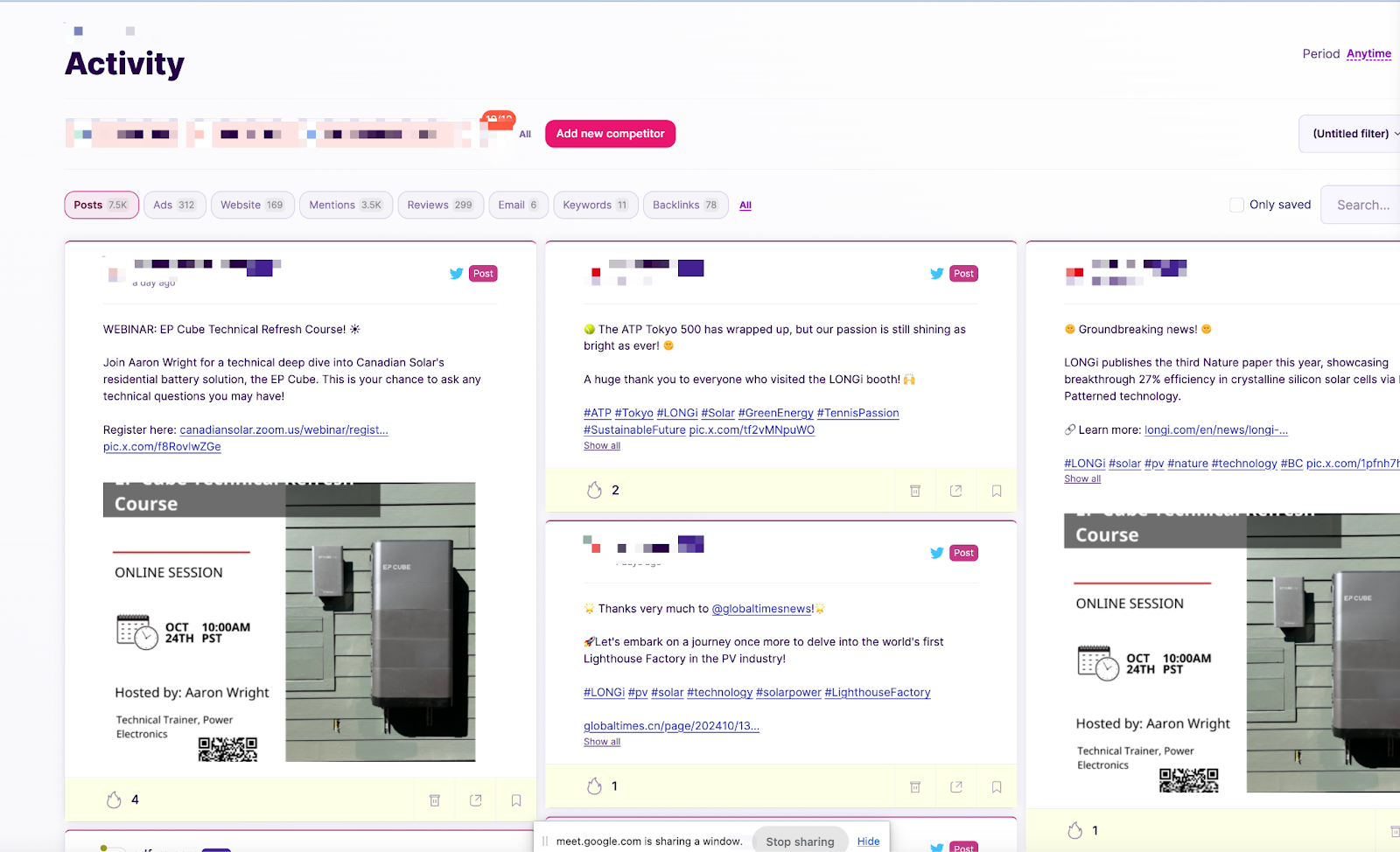Image resolution: width=1400 pixels, height=852 pixels.
Task: Open globaltimes.cn/page/202410/13 link
Action: (671, 726)
